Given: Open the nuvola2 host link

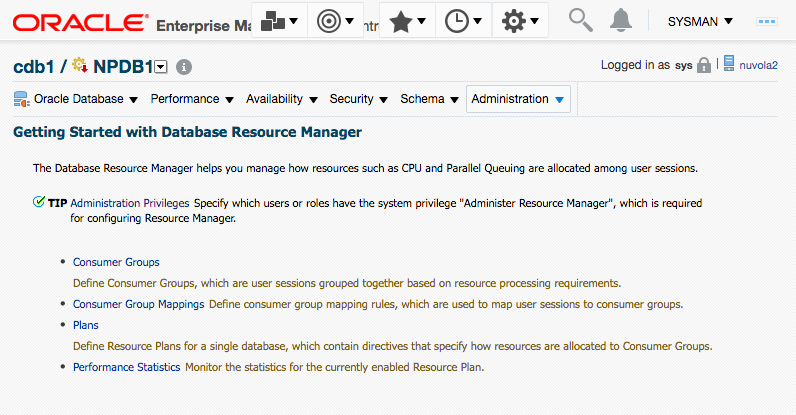Looking at the screenshot, I should click(x=758, y=65).
